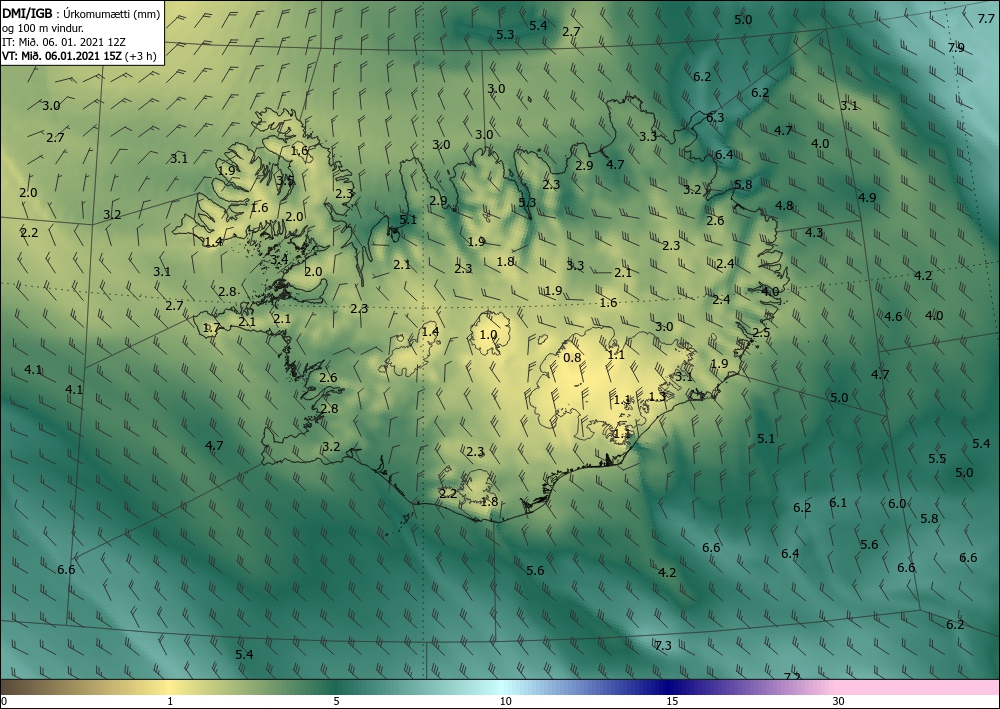Click the initial time 'IT: Mið. 06. 01. 2021 12Z'

[x=64, y=42]
